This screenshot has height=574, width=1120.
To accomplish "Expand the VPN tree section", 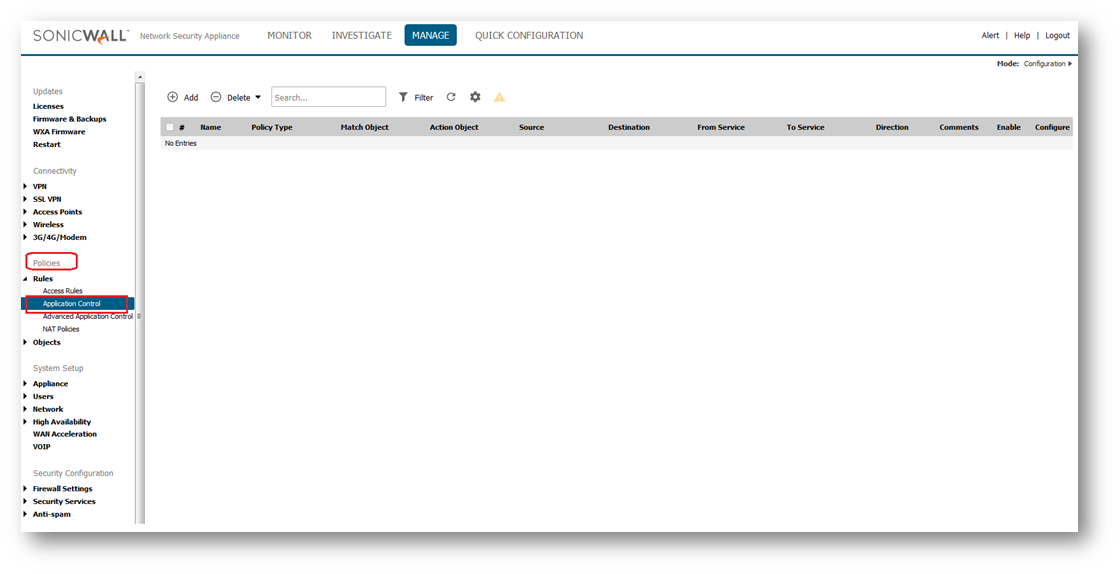I will click(25, 186).
